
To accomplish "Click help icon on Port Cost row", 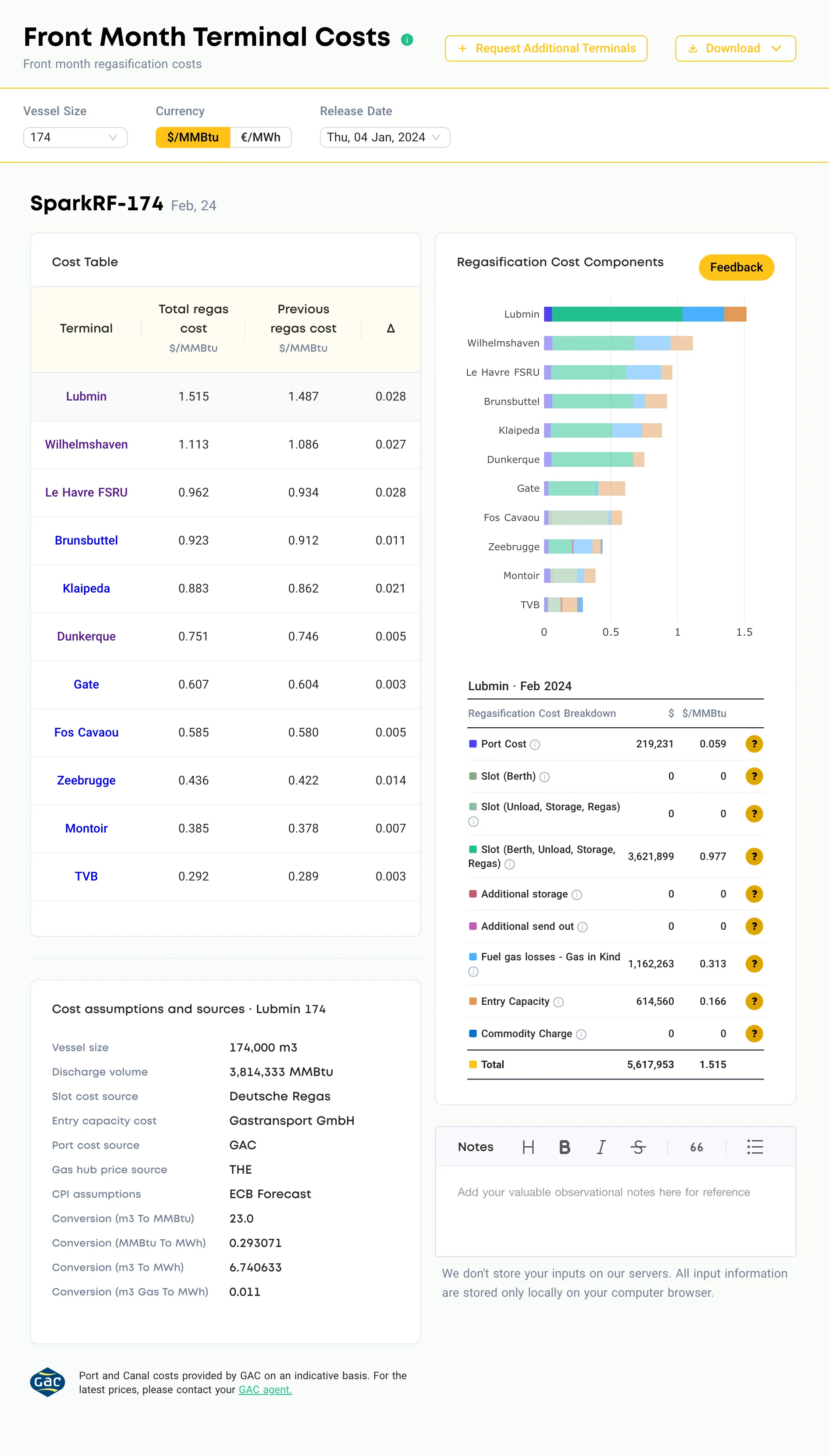I will pyautogui.click(x=754, y=744).
